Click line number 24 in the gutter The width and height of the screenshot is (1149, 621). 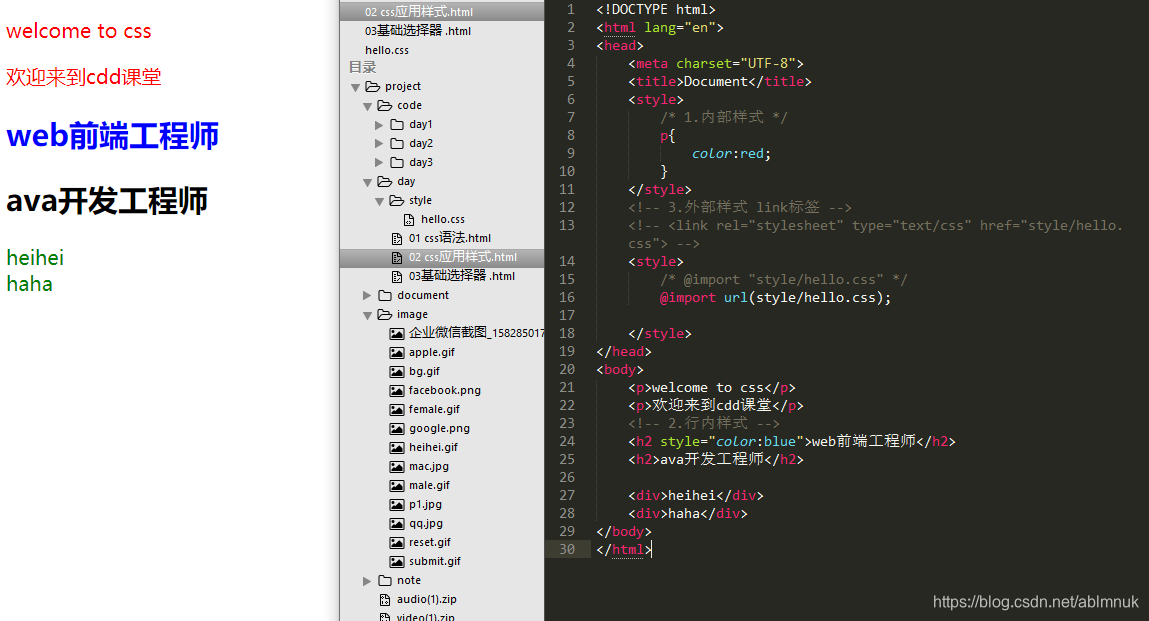567,441
